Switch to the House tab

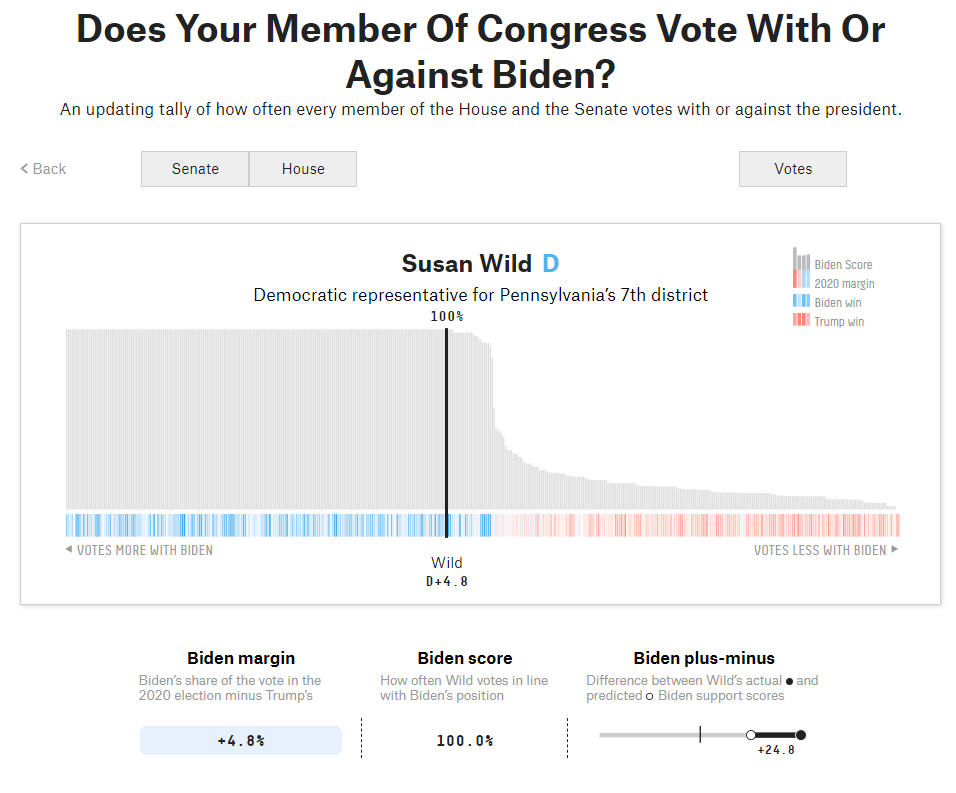tap(303, 169)
